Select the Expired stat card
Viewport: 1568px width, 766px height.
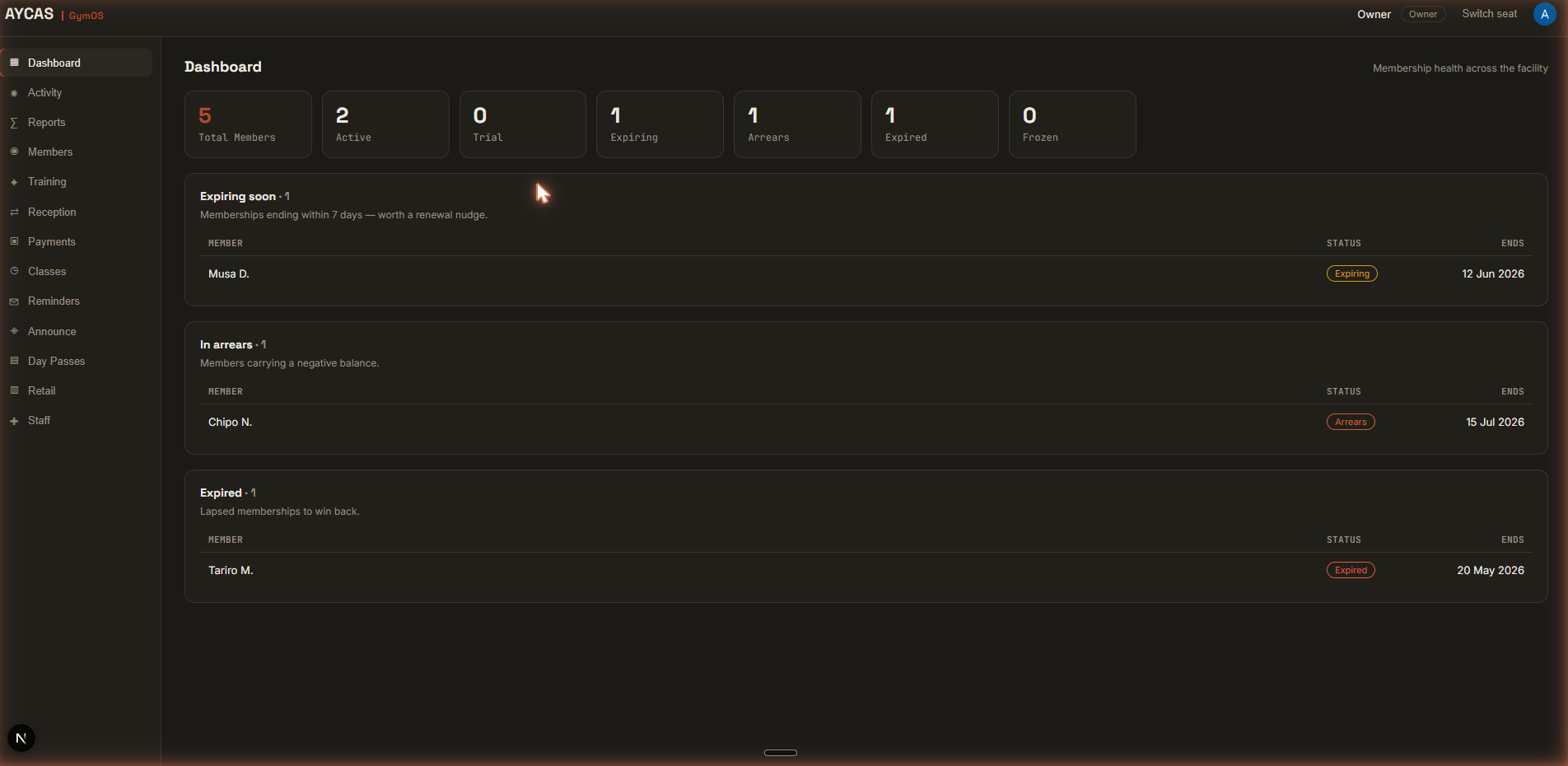935,124
